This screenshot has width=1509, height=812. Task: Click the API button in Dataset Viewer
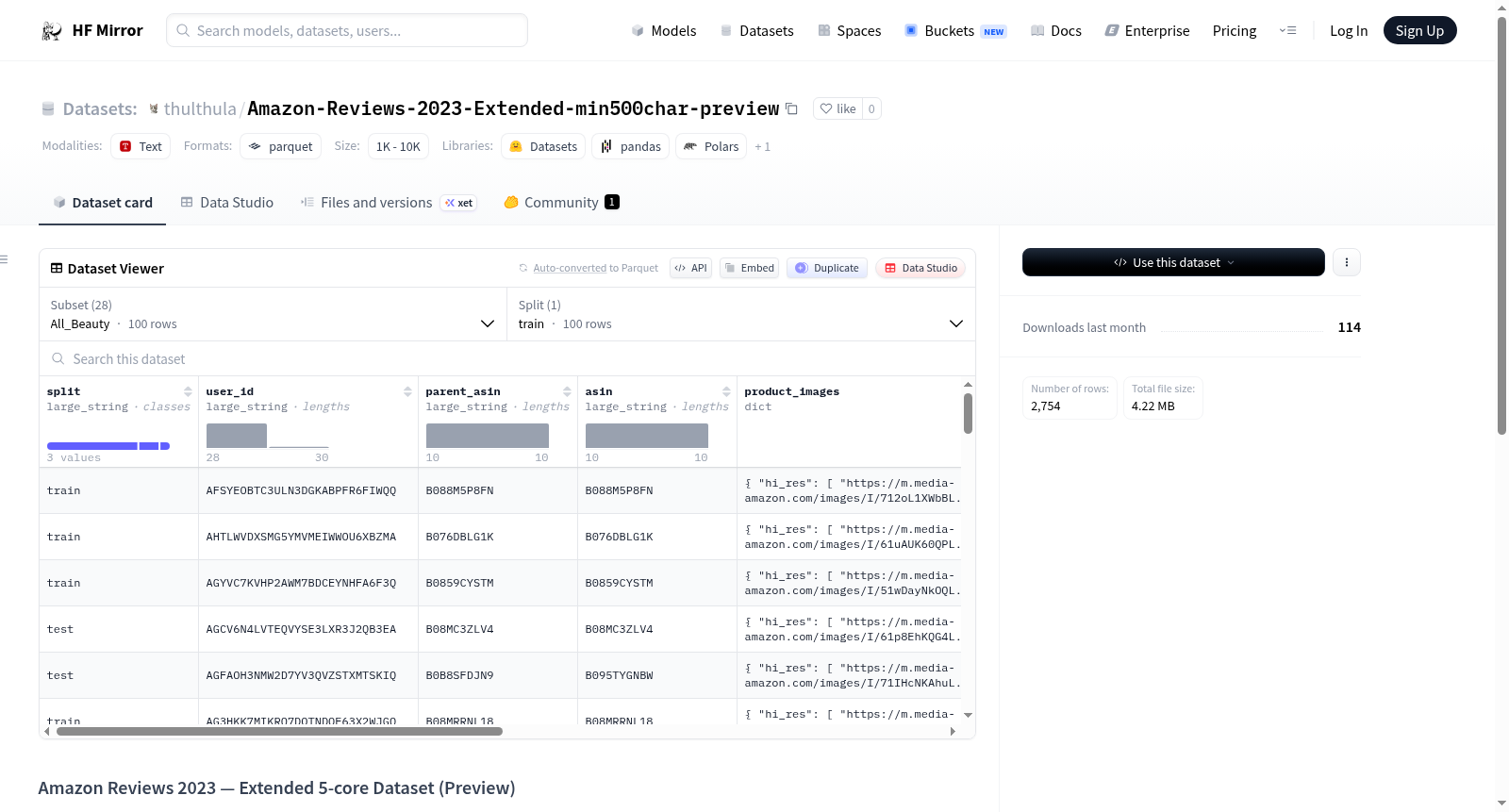pyautogui.click(x=690, y=268)
